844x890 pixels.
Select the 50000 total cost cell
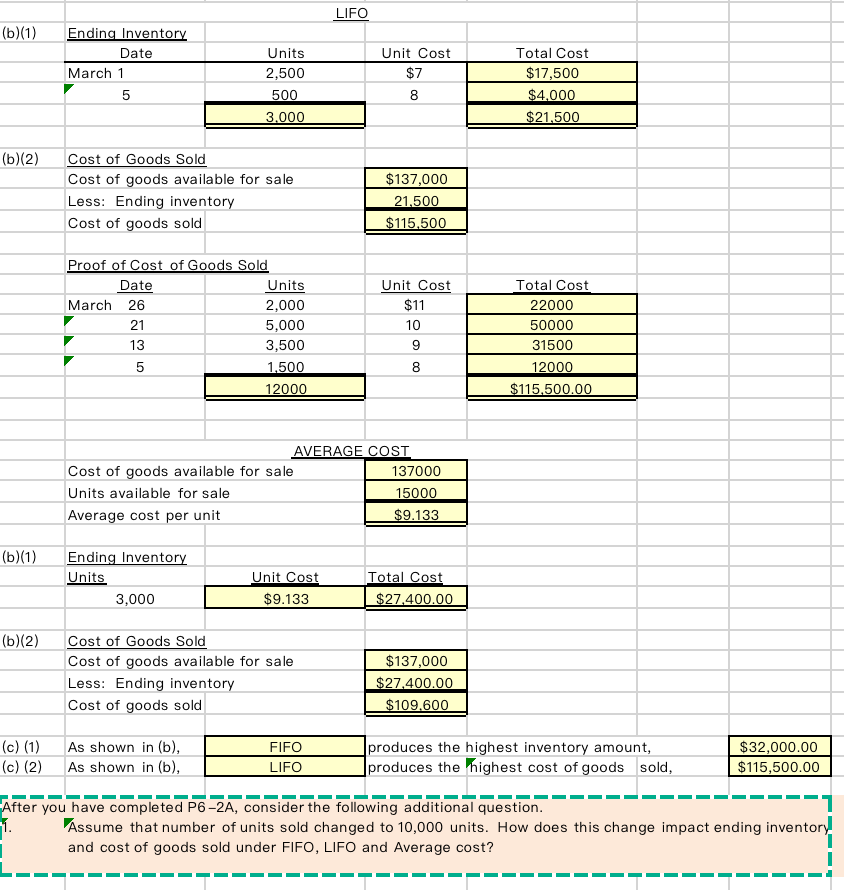coord(552,325)
